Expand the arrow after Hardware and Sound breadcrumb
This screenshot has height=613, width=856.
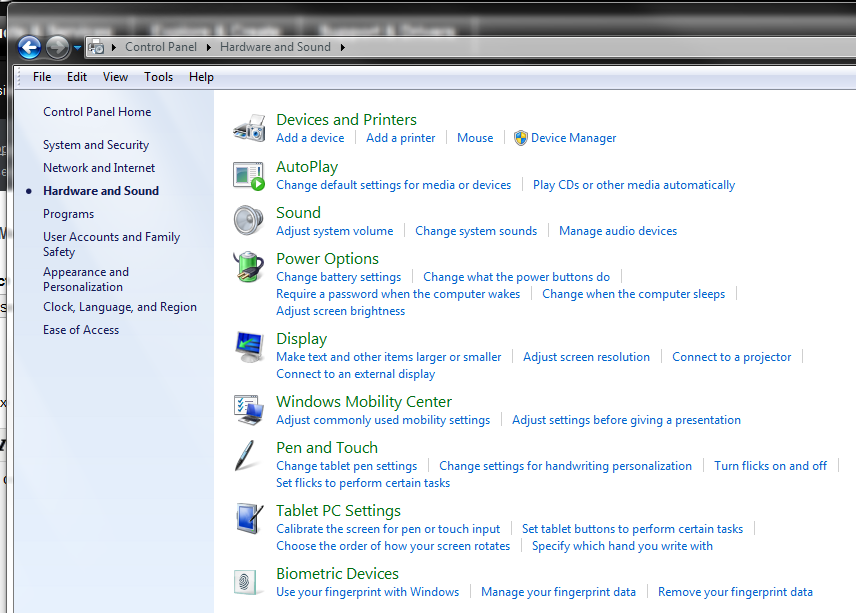pos(343,47)
